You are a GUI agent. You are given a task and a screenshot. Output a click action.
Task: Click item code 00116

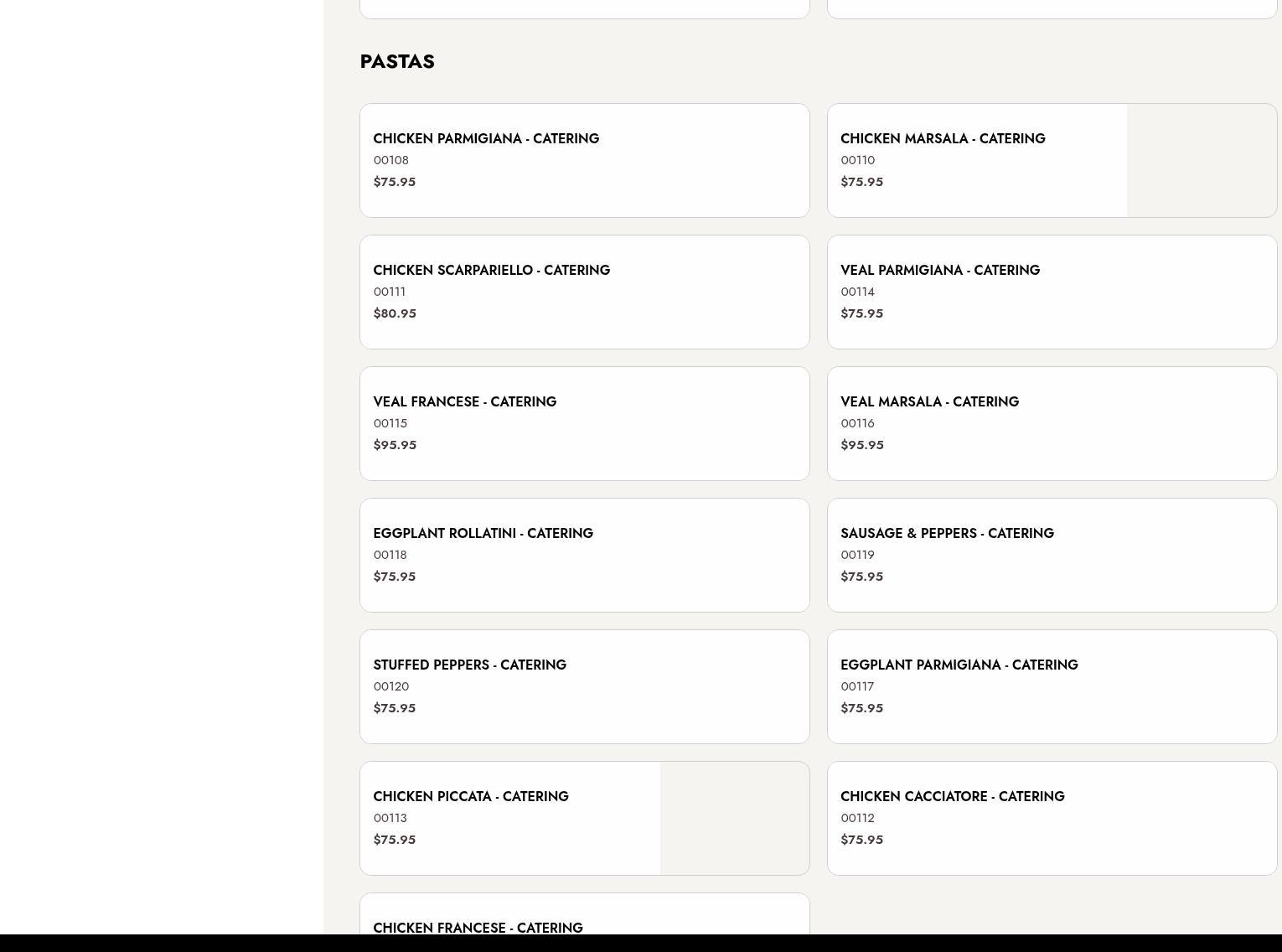(x=858, y=423)
